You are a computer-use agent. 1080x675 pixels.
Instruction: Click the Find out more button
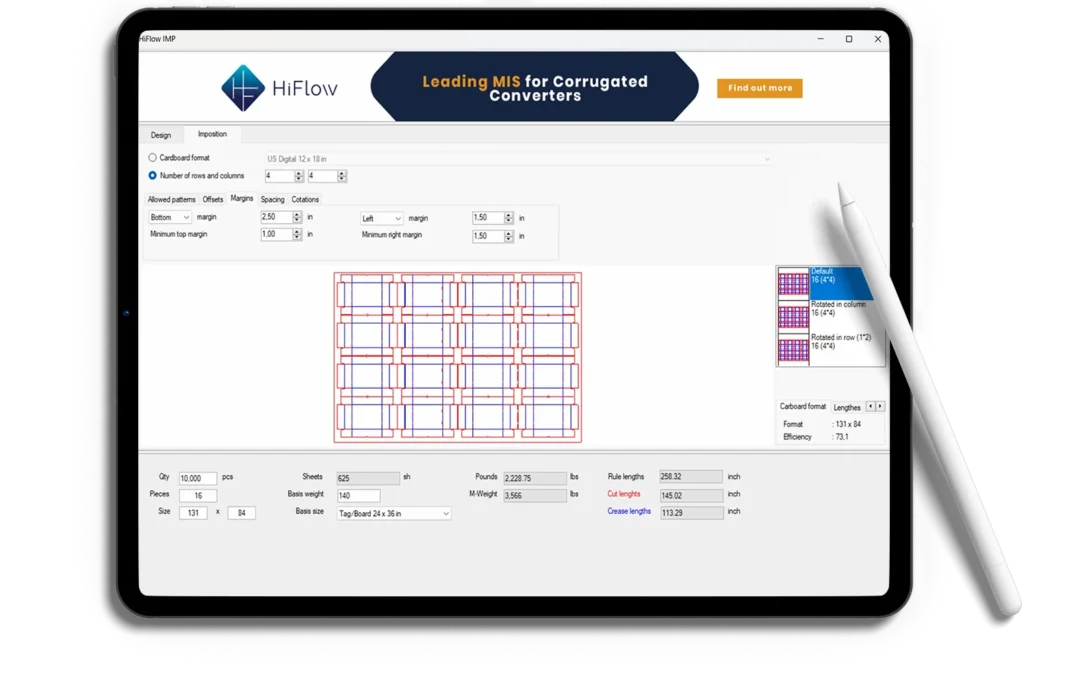[x=759, y=88]
